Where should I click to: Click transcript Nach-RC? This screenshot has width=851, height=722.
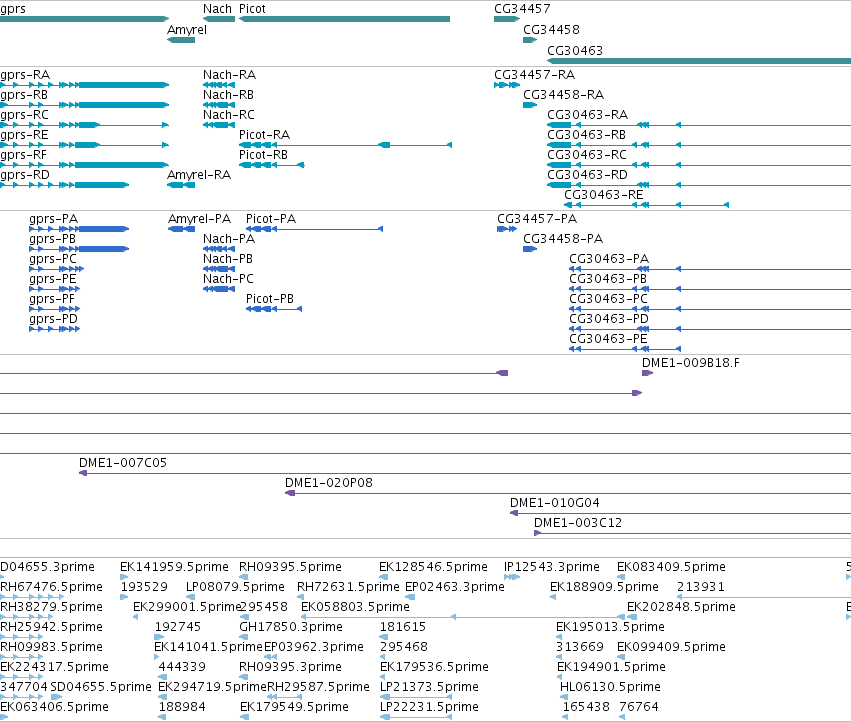pyautogui.click(x=219, y=125)
